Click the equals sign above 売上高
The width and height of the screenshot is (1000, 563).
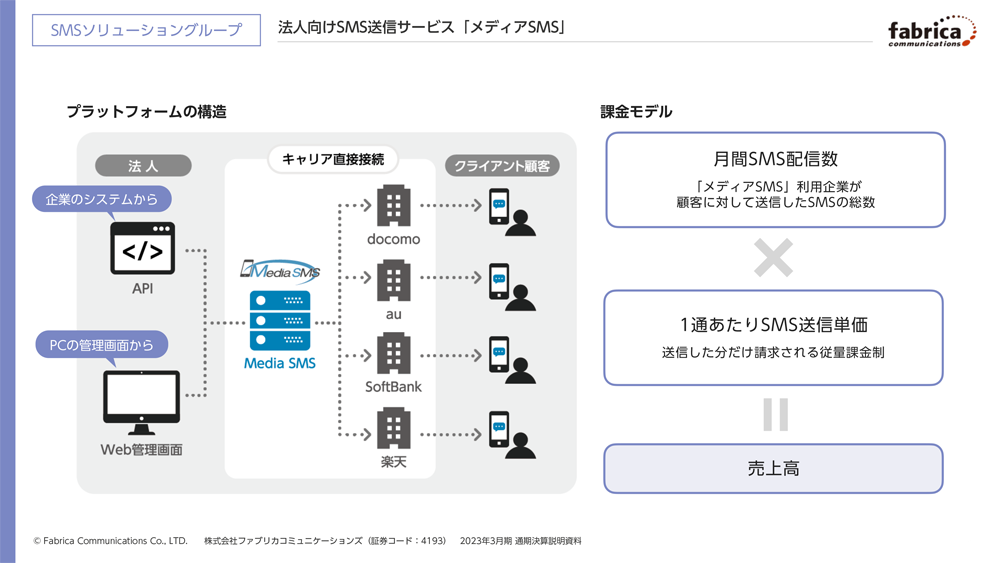[776, 414]
